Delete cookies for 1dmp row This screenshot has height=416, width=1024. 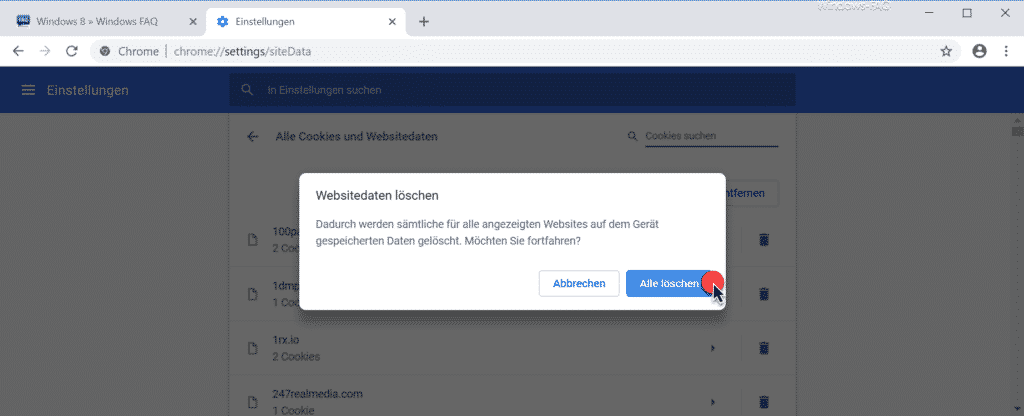point(764,294)
